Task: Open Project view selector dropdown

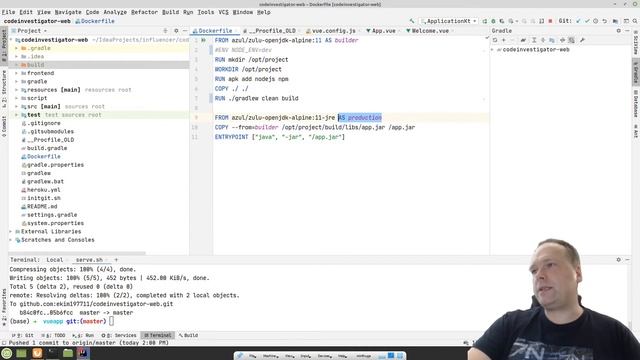Action: [x=29, y=31]
